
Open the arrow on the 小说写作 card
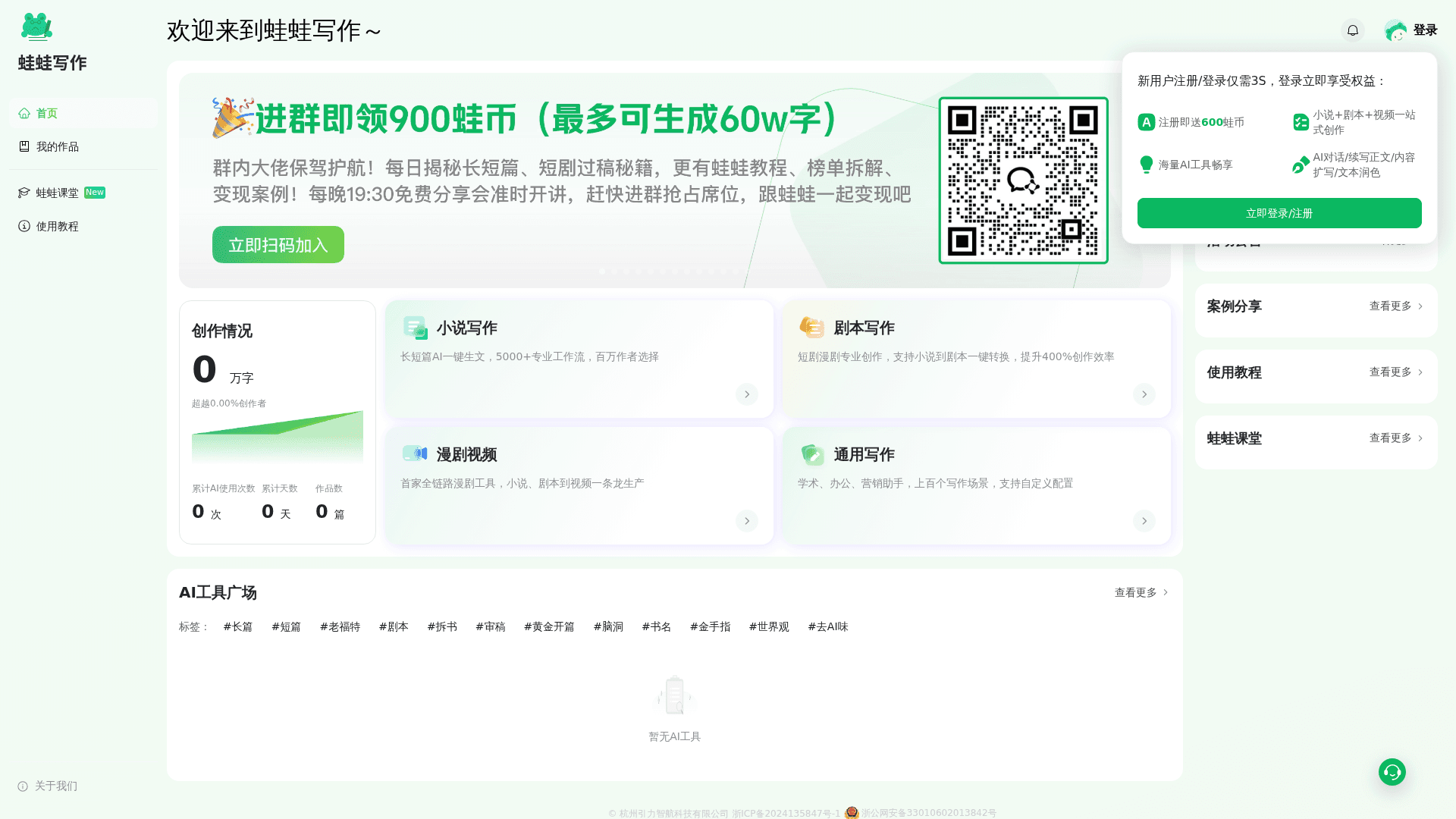coord(746,394)
